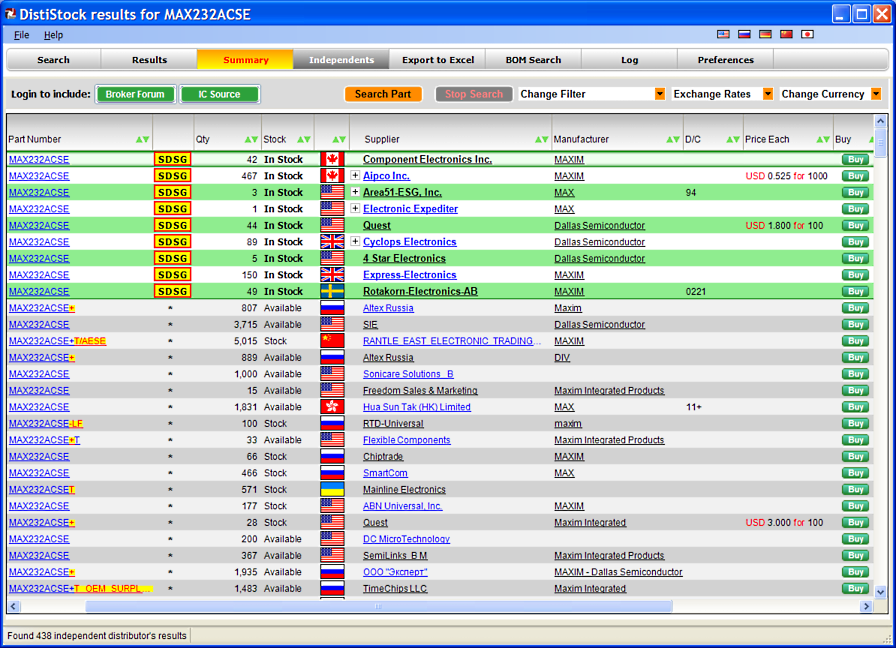
Task: Switch to the Independents tab
Action: pyautogui.click(x=342, y=59)
